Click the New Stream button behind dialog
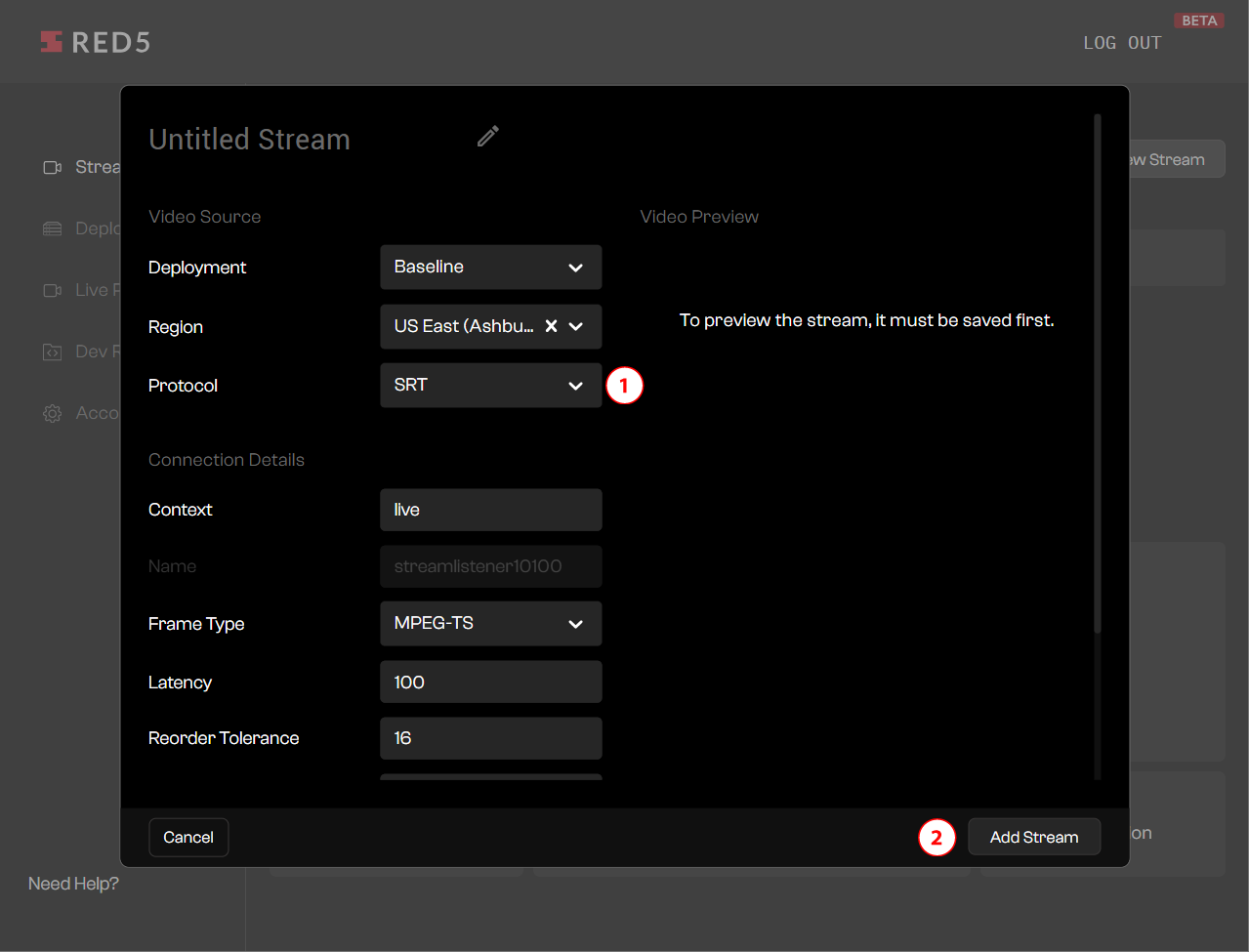Image resolution: width=1249 pixels, height=952 pixels. point(1177,159)
